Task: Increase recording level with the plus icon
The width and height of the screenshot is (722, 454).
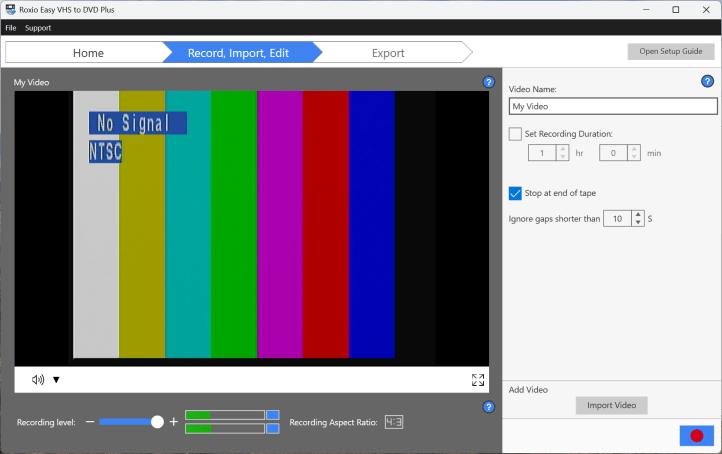Action: [x=174, y=422]
